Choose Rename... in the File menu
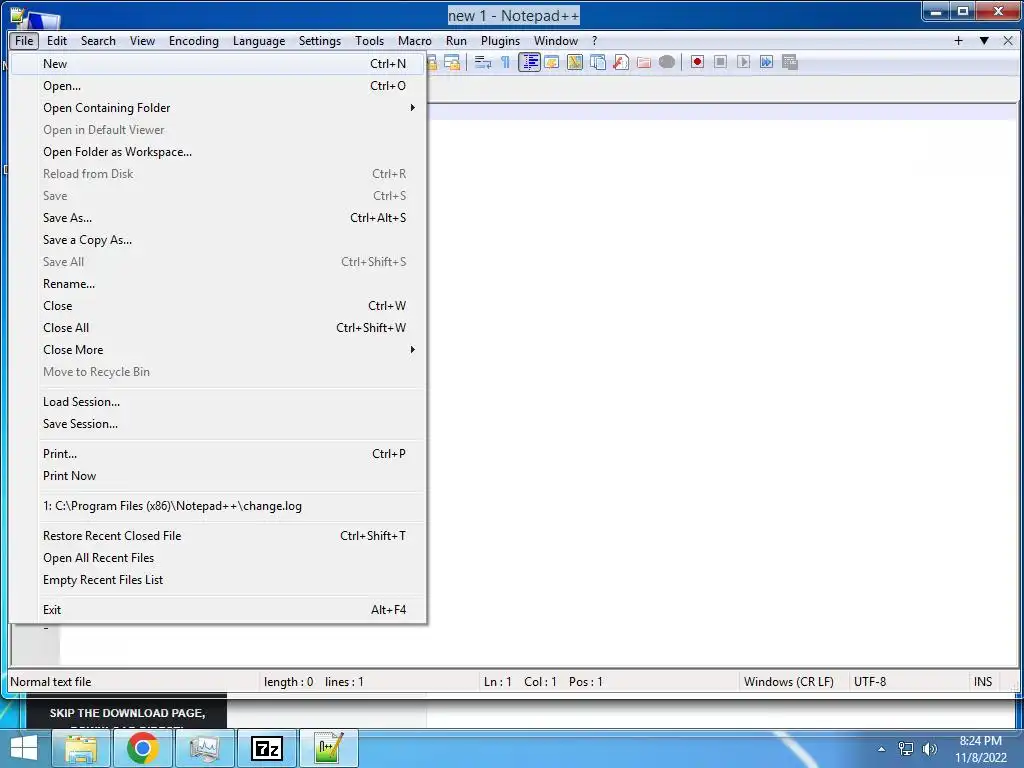This screenshot has height=768, width=1024. pyautogui.click(x=219, y=284)
